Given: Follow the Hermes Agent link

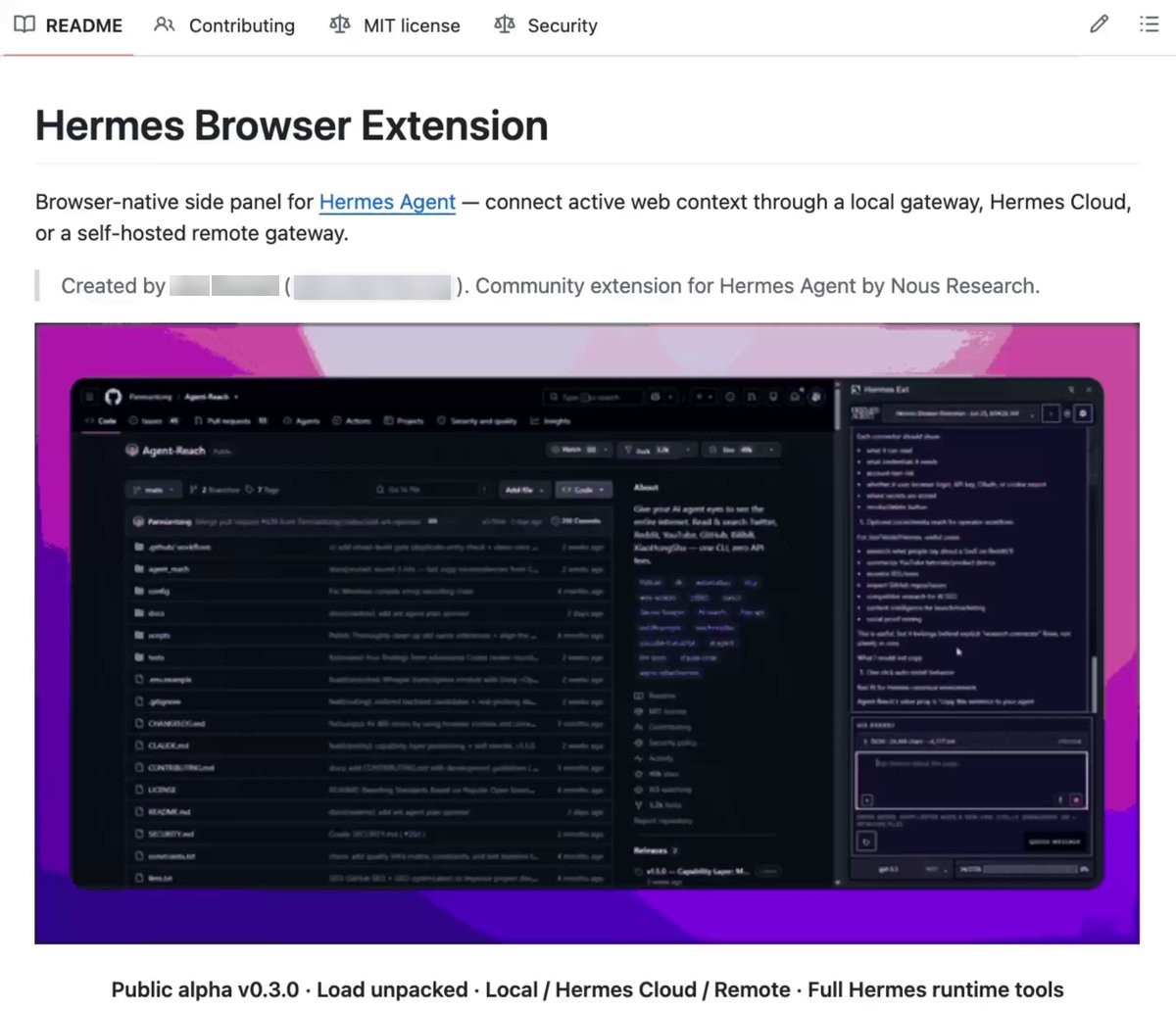Looking at the screenshot, I should (x=387, y=202).
